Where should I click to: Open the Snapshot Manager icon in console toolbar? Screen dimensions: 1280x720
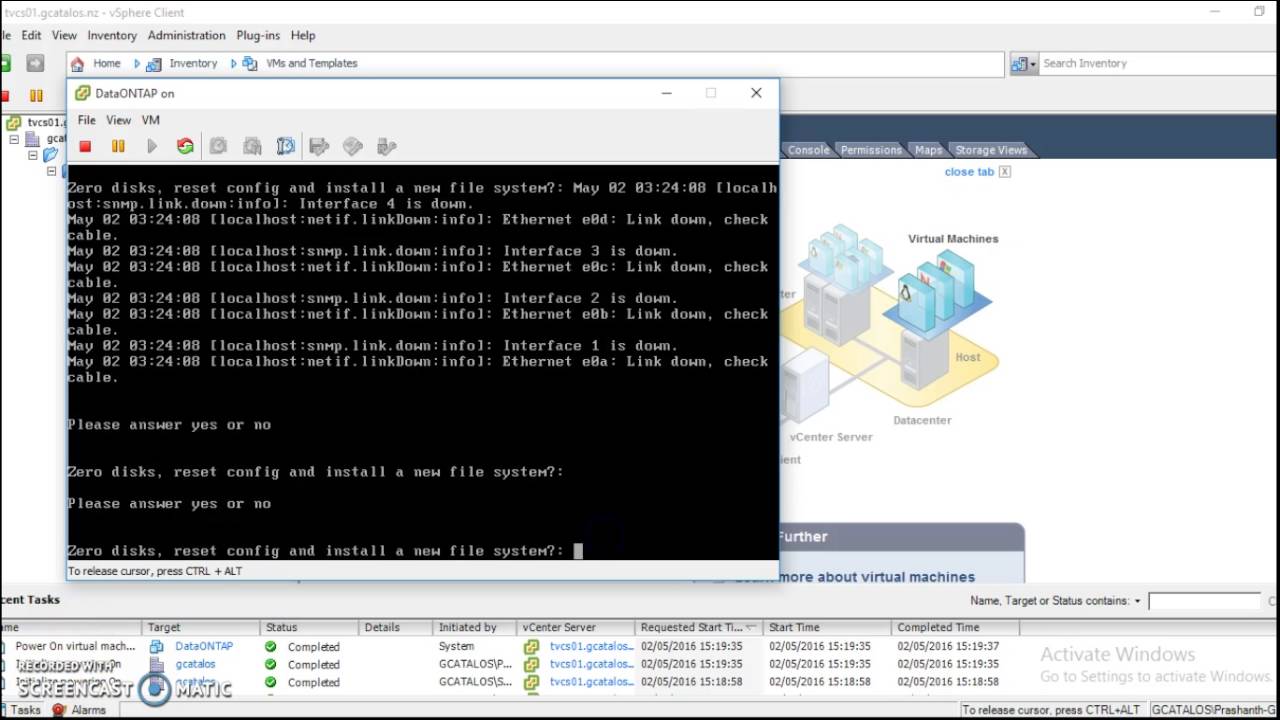point(285,147)
